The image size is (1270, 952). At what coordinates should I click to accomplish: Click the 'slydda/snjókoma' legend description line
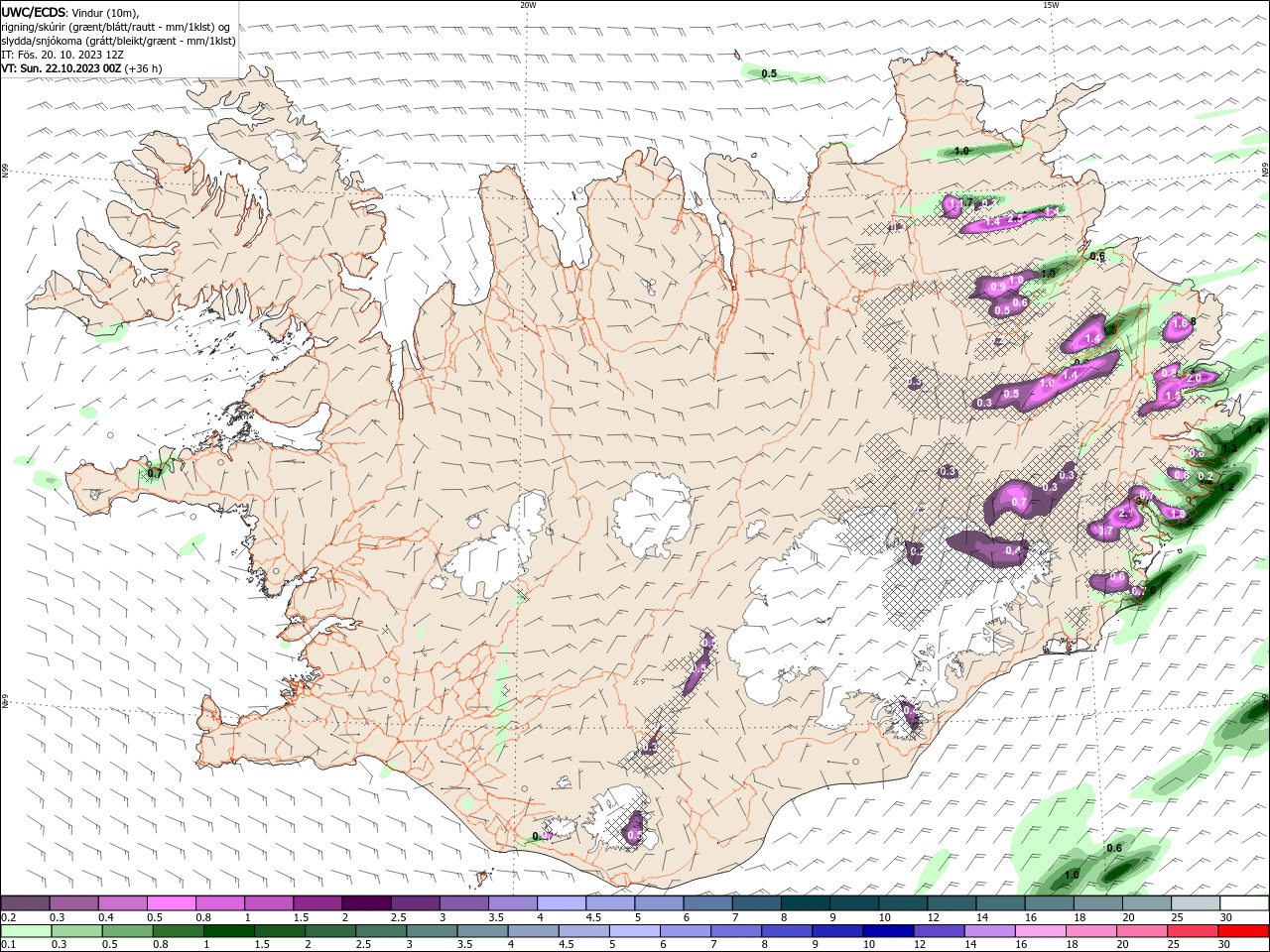[119, 41]
